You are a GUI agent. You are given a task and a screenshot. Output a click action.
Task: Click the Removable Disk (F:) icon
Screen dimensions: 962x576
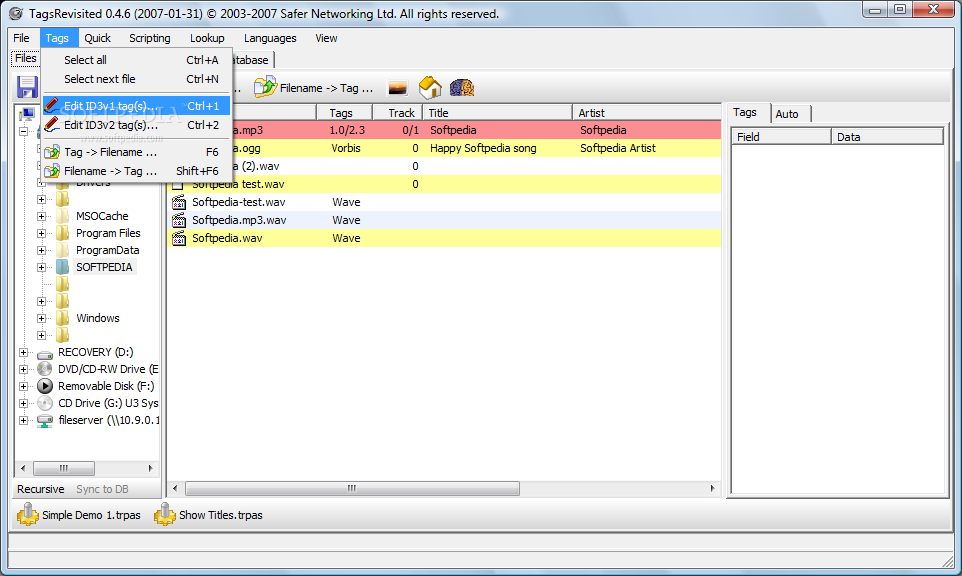[45, 386]
